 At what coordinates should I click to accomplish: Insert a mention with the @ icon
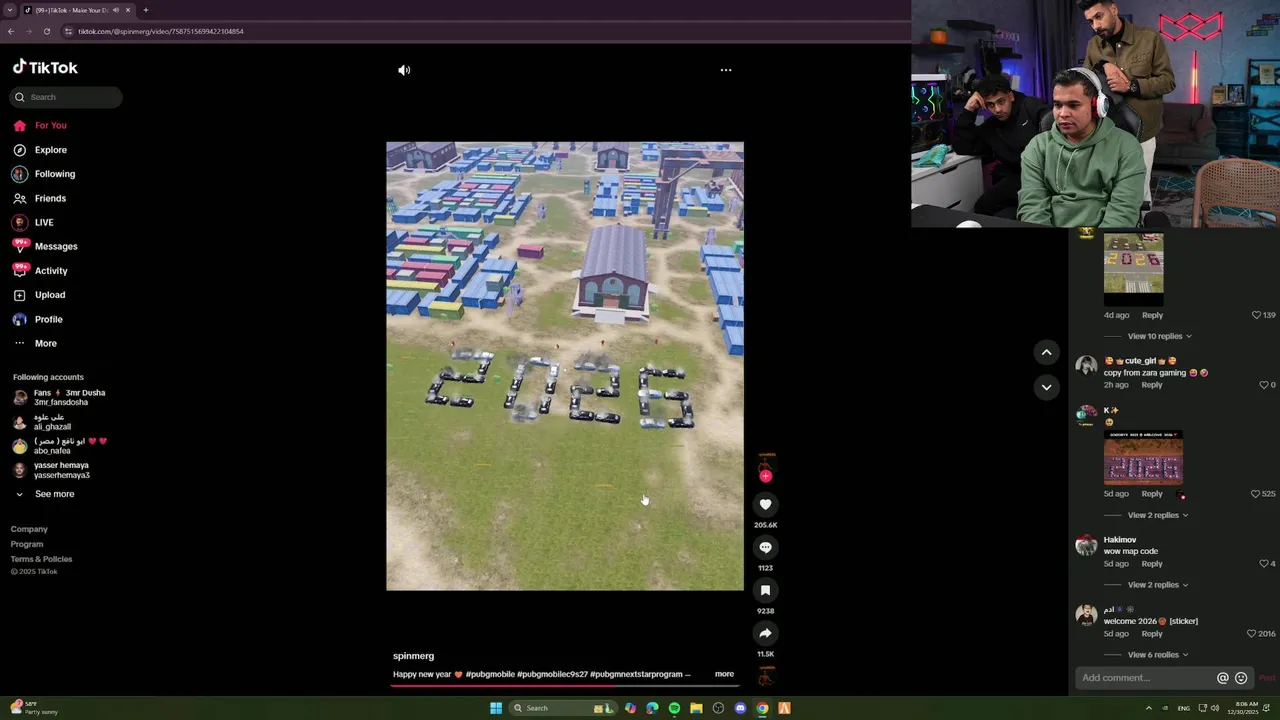(1222, 678)
